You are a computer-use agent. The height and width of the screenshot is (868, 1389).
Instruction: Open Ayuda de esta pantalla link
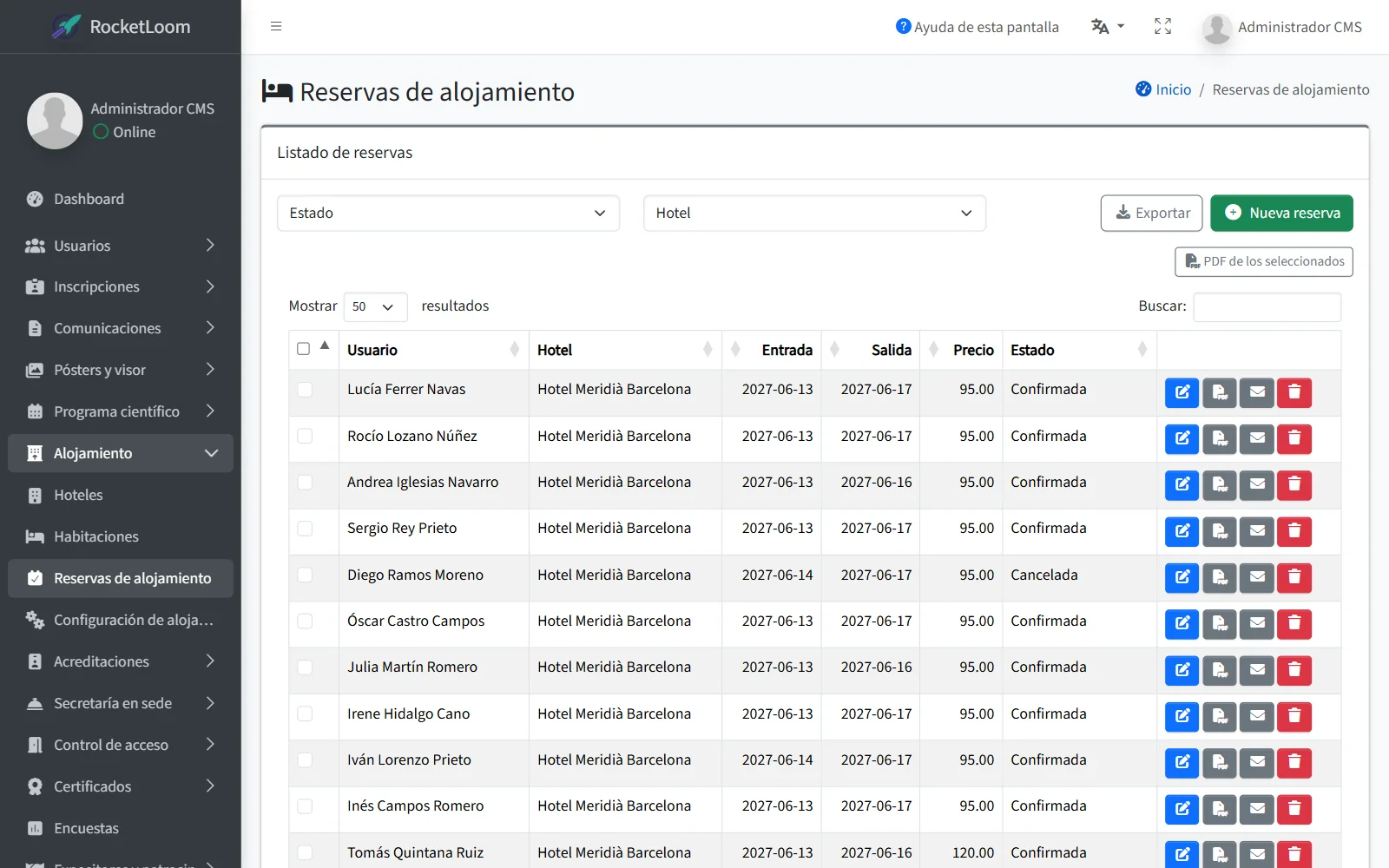[x=978, y=27]
